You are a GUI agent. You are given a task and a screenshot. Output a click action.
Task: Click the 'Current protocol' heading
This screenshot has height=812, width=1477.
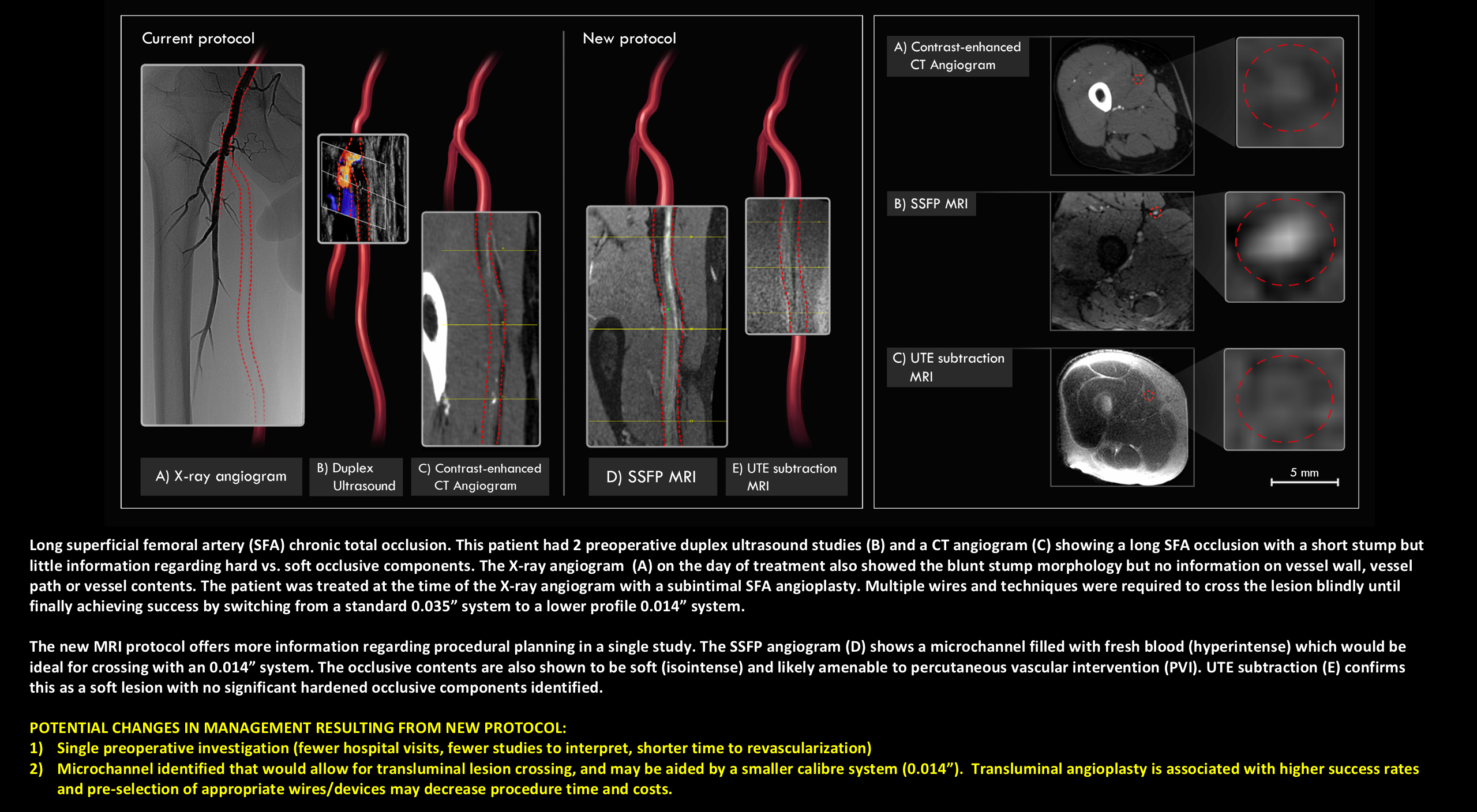(x=198, y=39)
